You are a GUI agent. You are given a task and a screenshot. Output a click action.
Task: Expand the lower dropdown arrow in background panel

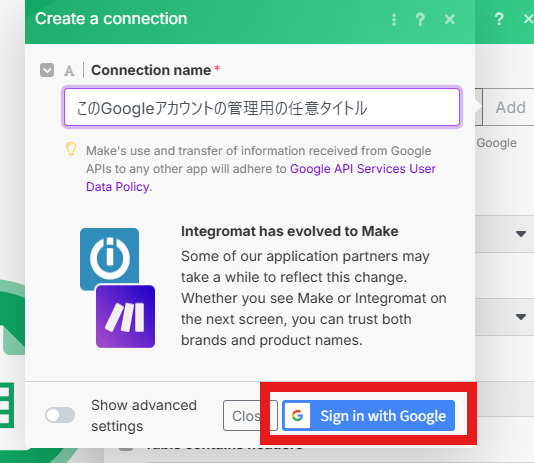pyautogui.click(x=521, y=317)
